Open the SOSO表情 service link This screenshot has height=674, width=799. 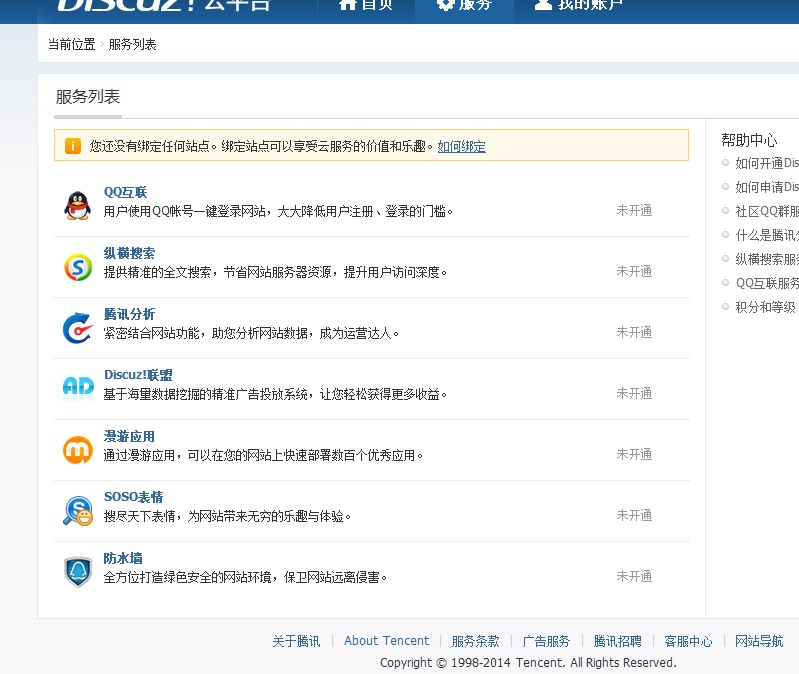coord(134,497)
